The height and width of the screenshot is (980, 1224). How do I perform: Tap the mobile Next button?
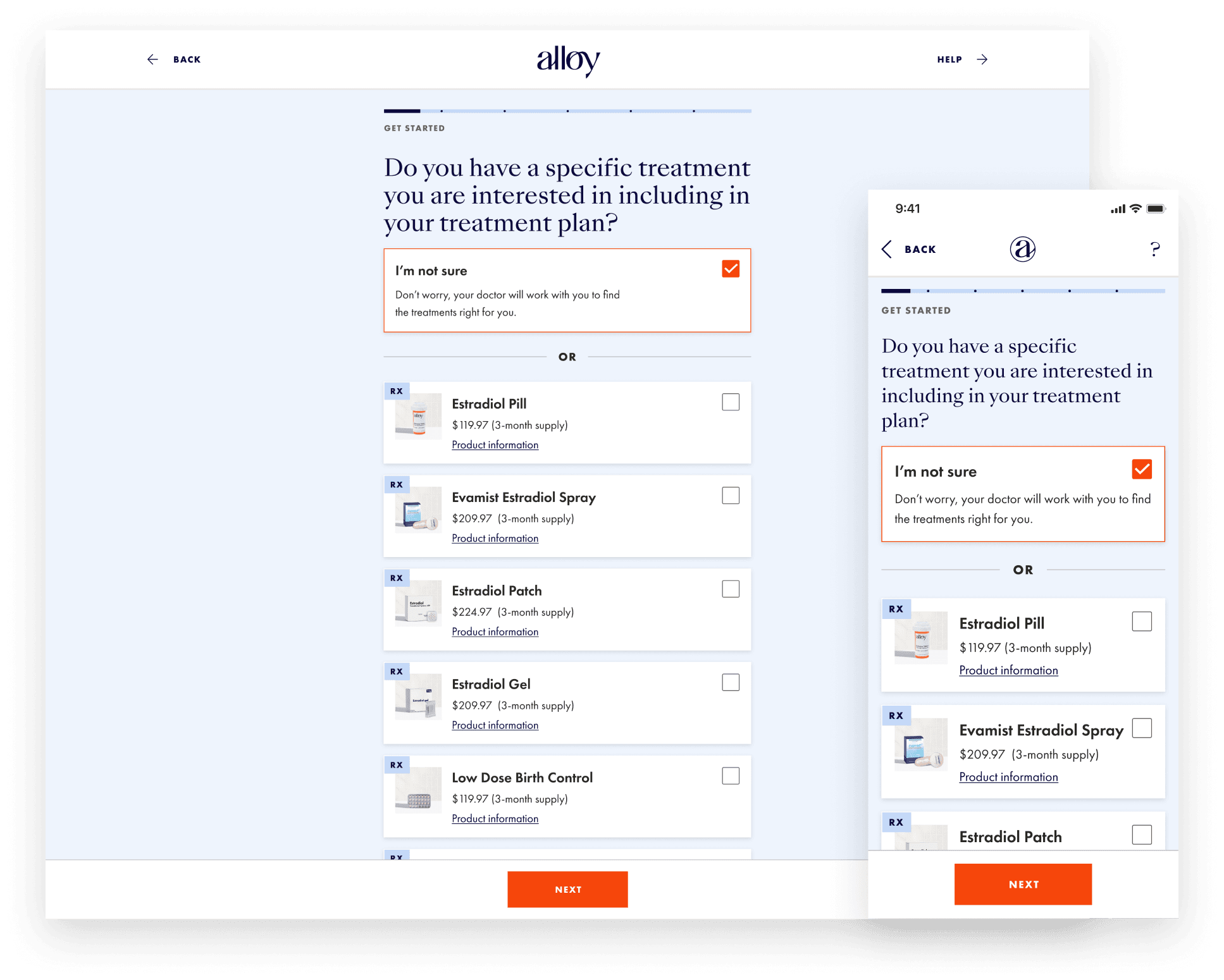[1023, 885]
